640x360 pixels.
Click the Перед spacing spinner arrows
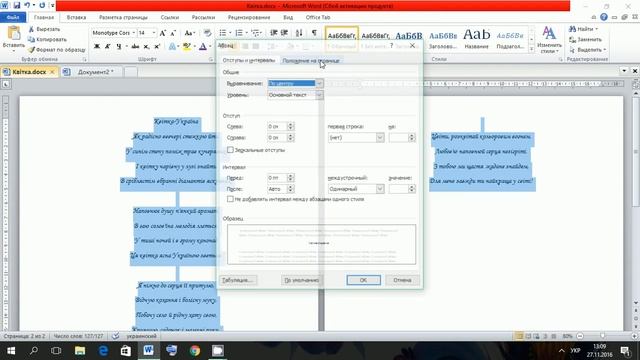point(290,178)
